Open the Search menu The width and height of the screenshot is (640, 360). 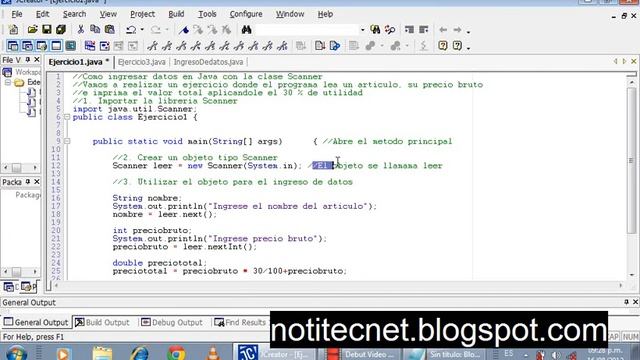click(x=74, y=14)
